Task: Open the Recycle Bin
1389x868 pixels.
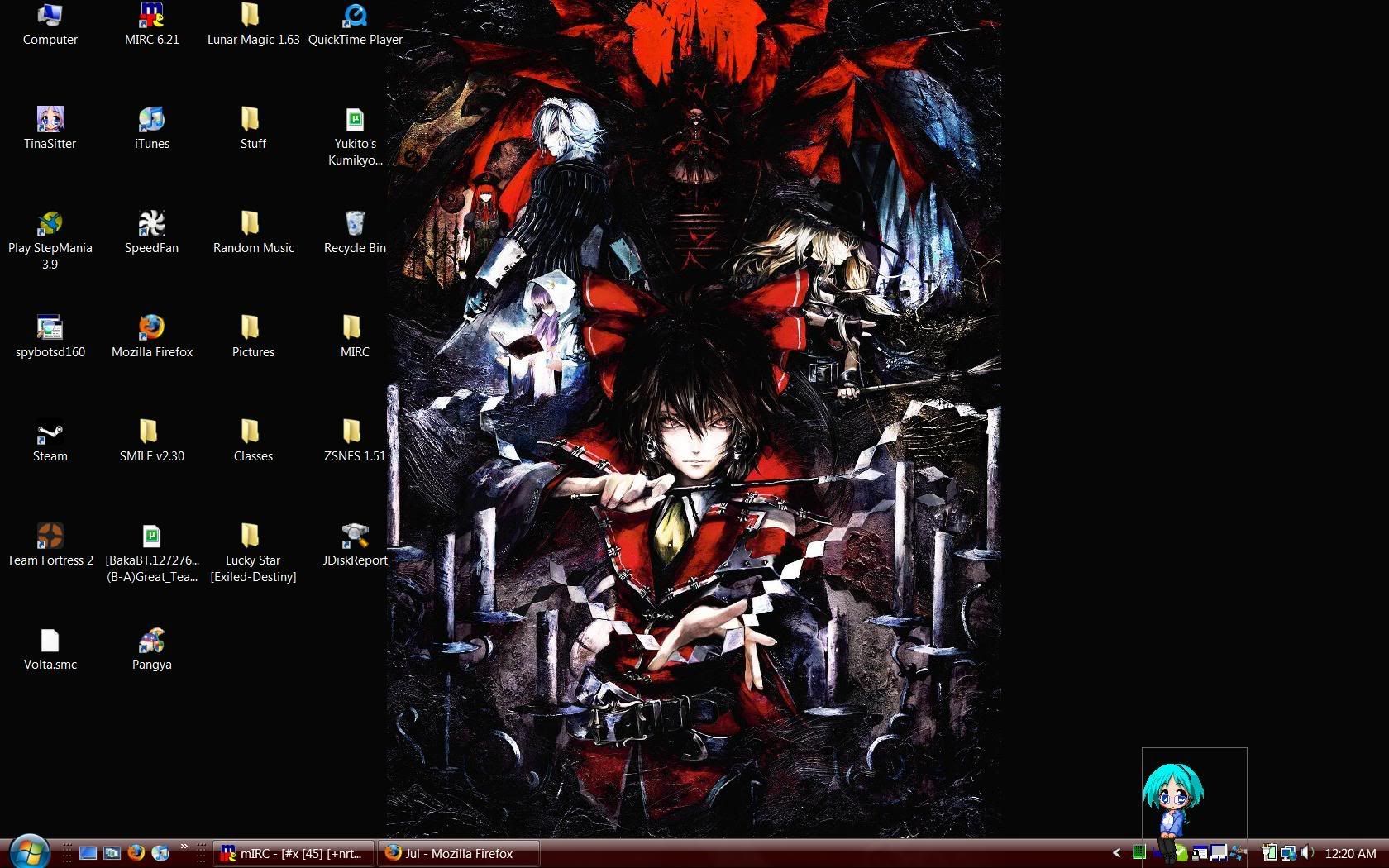Action: click(x=355, y=224)
